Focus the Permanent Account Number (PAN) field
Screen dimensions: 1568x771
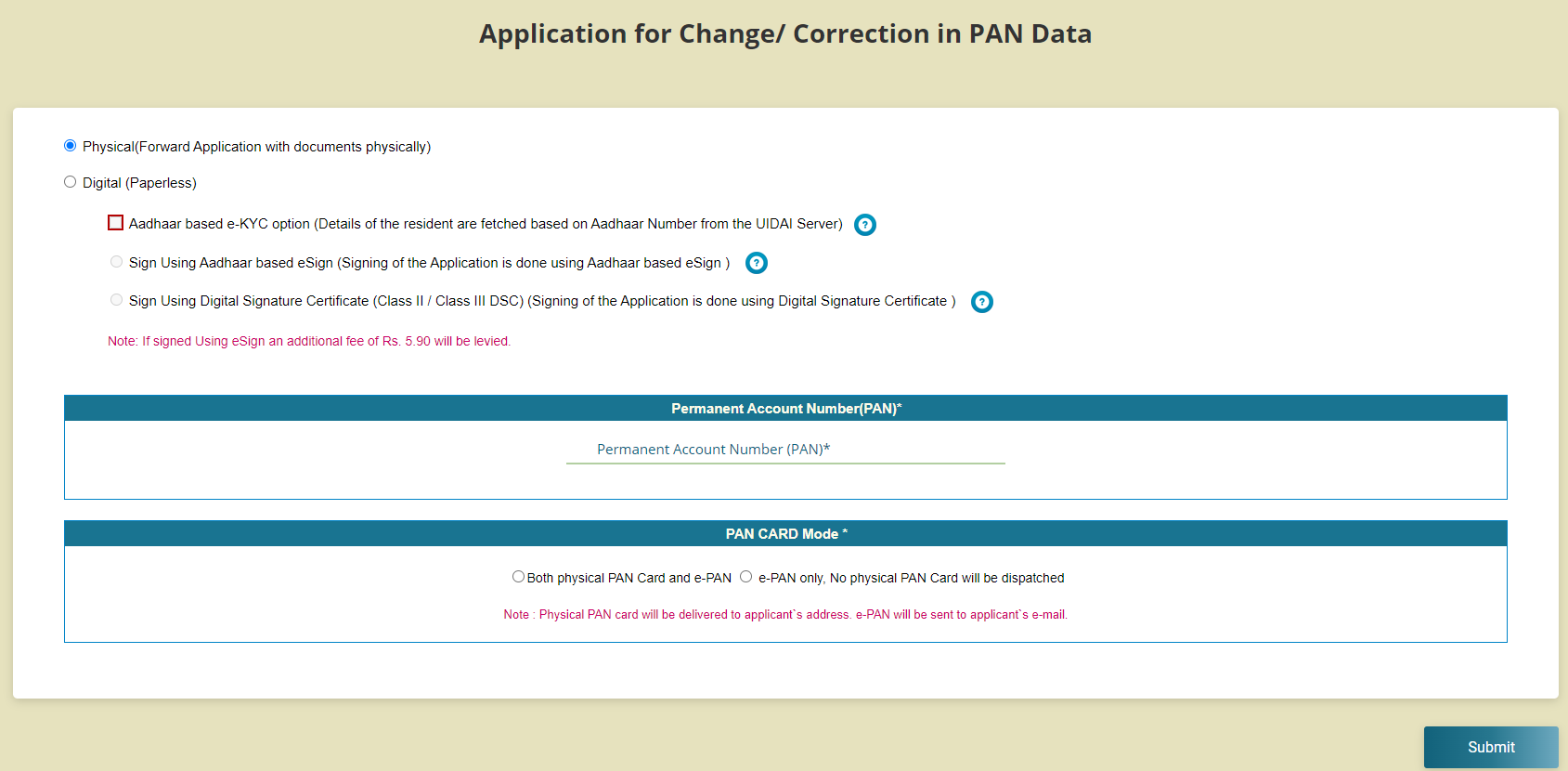785,450
